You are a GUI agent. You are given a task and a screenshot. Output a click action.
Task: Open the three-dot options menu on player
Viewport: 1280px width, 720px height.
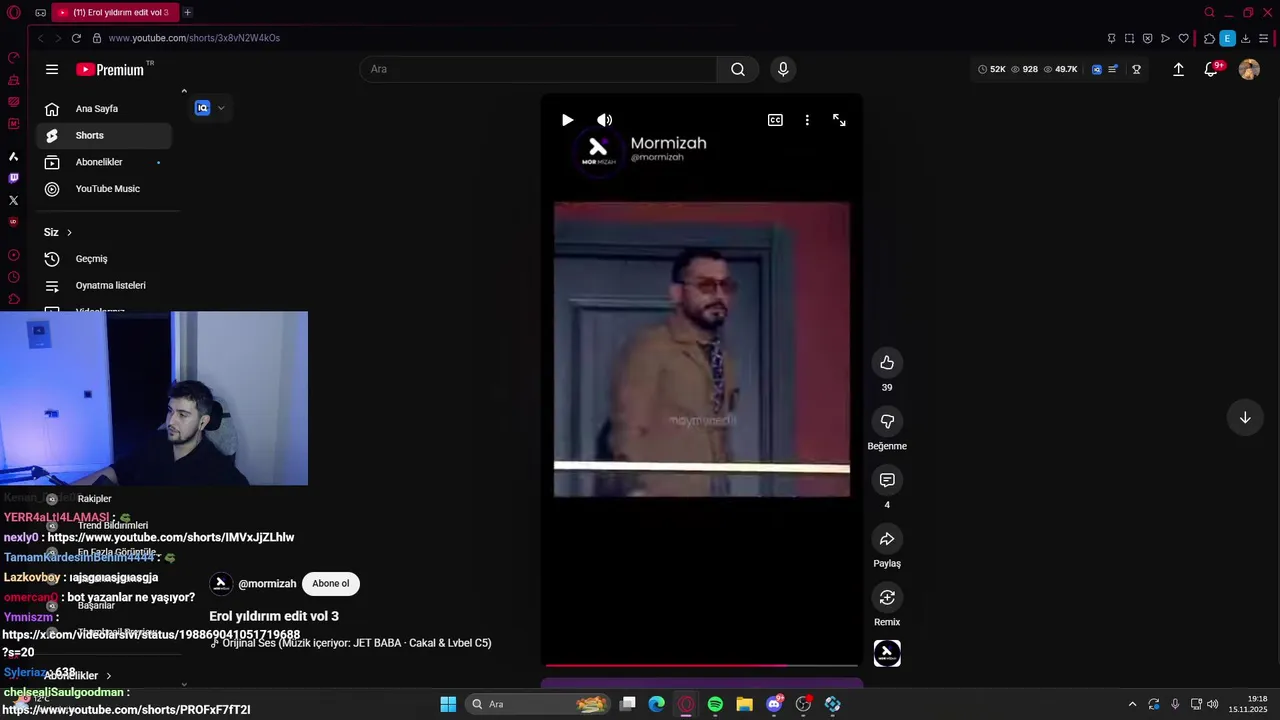pyautogui.click(x=807, y=120)
